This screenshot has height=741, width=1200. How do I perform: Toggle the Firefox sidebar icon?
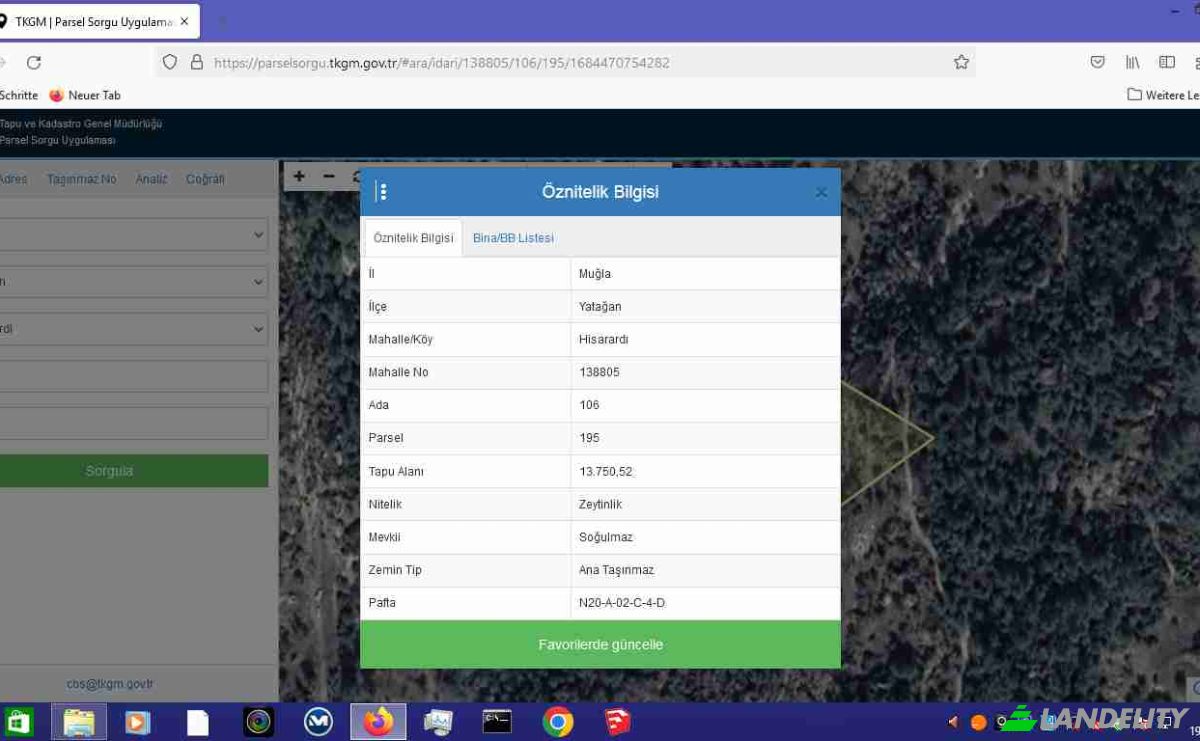1167,62
